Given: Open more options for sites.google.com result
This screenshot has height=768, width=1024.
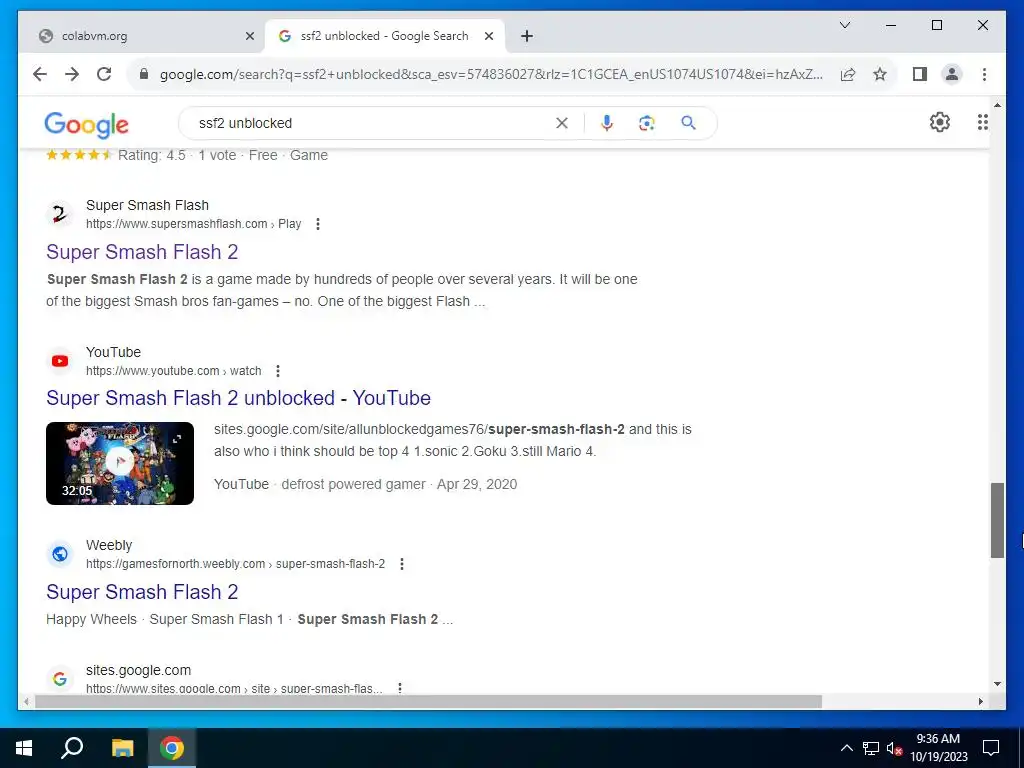Looking at the screenshot, I should coord(400,688).
